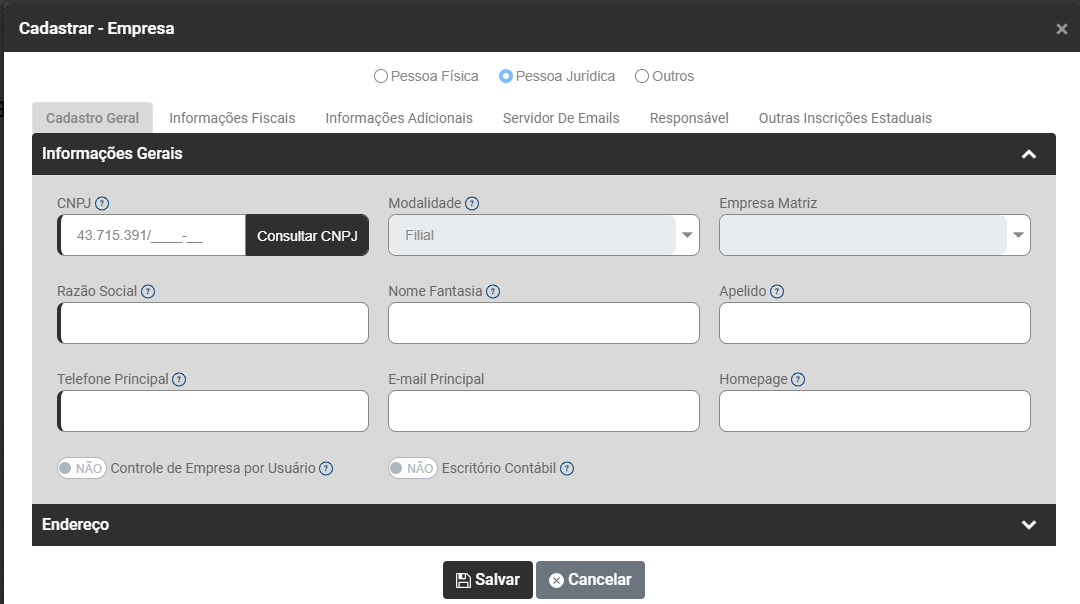This screenshot has width=1080, height=604.
Task: Select the Outros radio option
Action: pyautogui.click(x=642, y=76)
